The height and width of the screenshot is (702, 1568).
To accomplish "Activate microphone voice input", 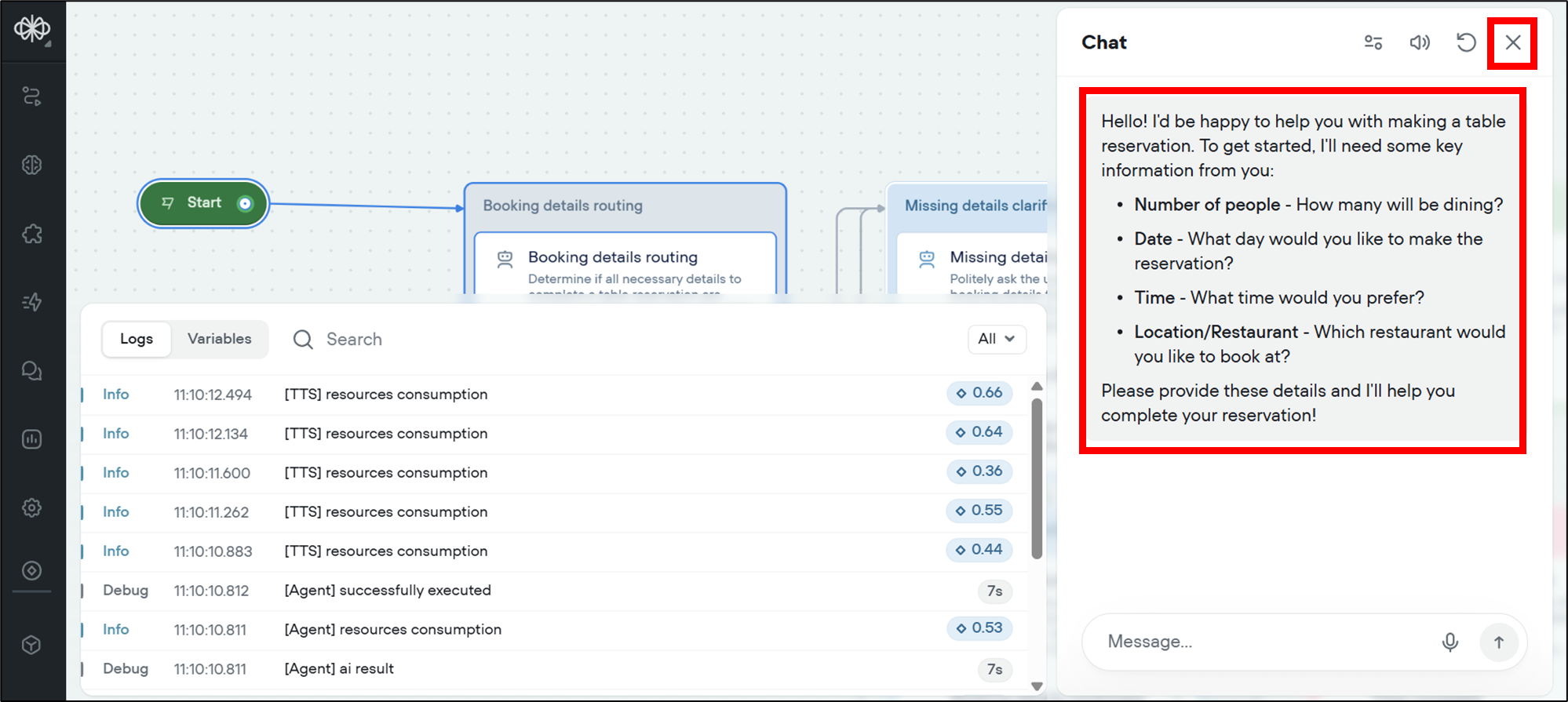I will coord(1449,642).
